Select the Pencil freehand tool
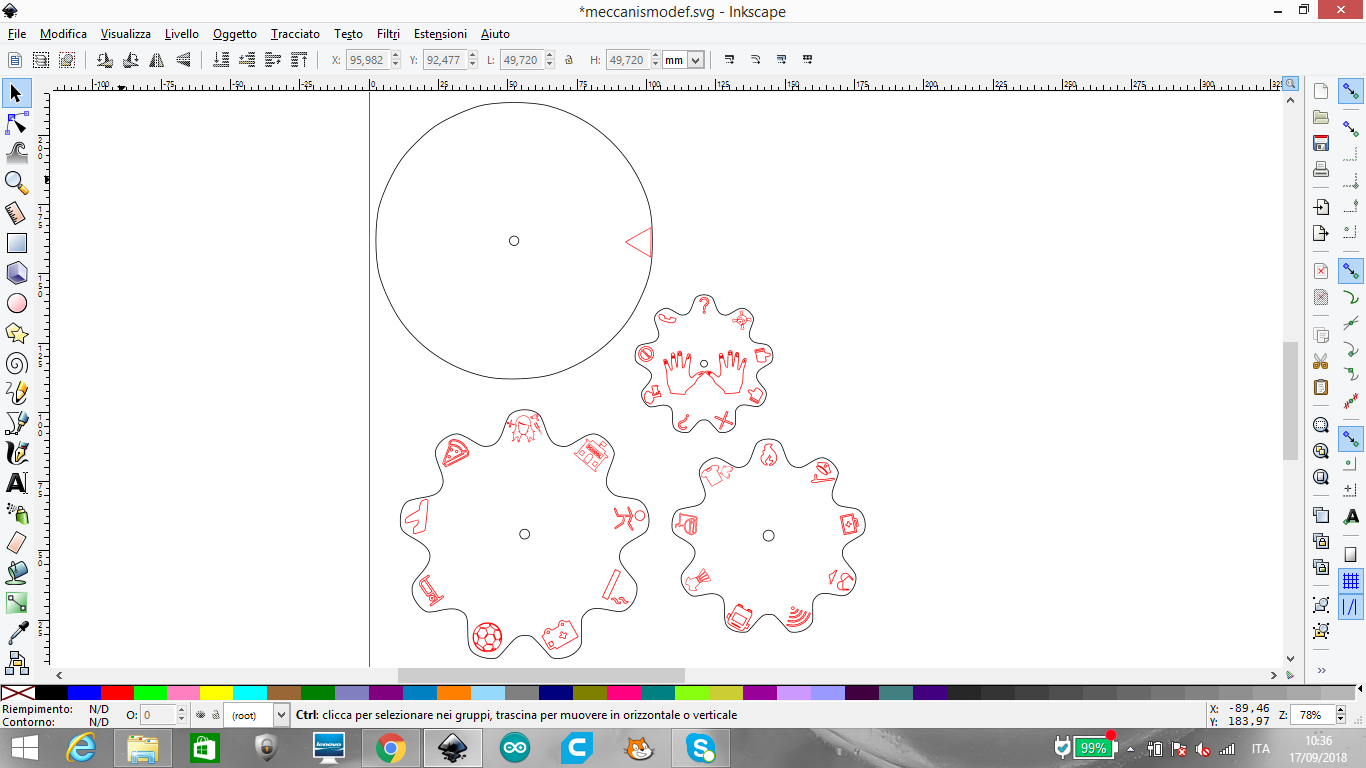1366x768 pixels. point(16,393)
